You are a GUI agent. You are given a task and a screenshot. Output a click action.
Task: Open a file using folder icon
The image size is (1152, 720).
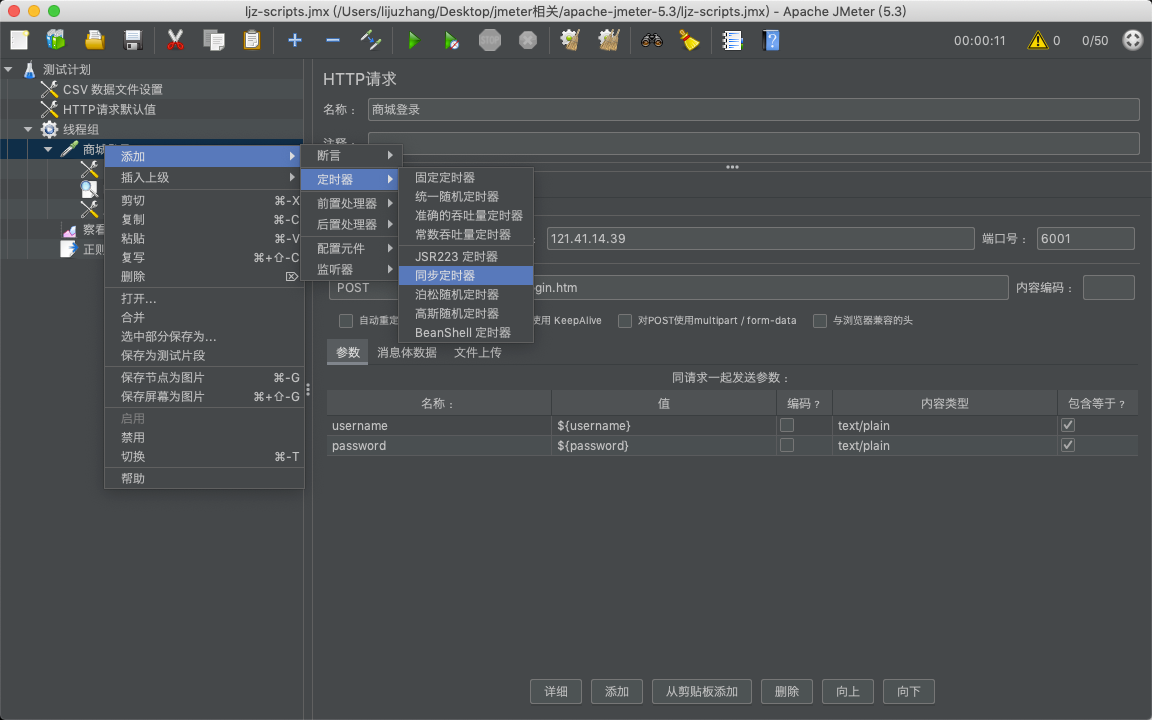tap(95, 40)
